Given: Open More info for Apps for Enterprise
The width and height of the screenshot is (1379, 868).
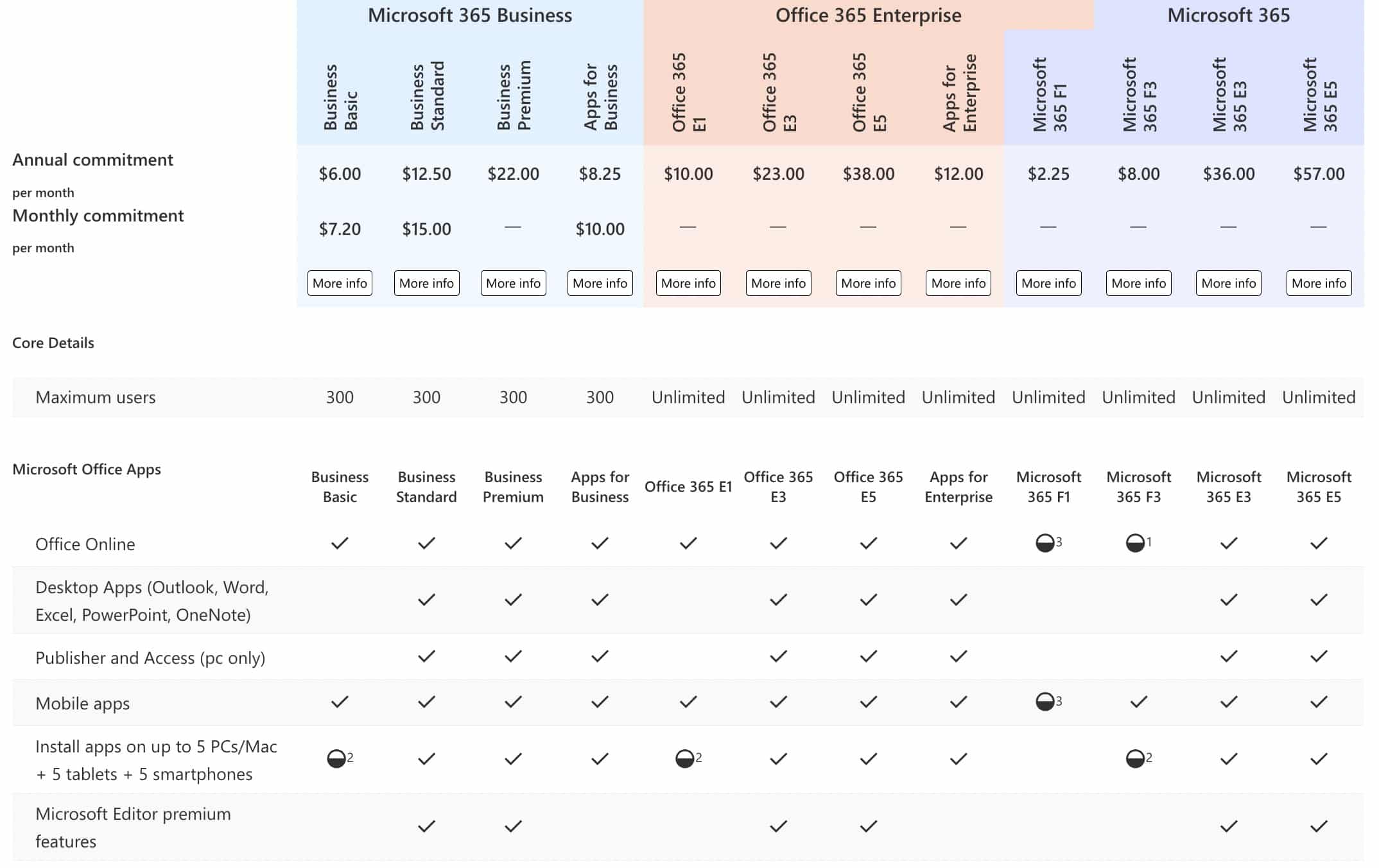Looking at the screenshot, I should [x=957, y=282].
